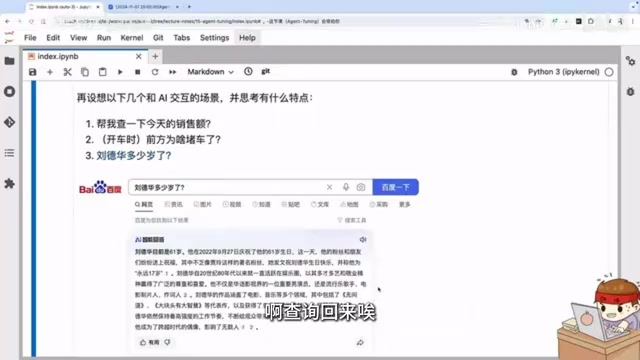The height and width of the screenshot is (360, 640).
Task: Open the extension manager puzzle icon
Action: 9,184
